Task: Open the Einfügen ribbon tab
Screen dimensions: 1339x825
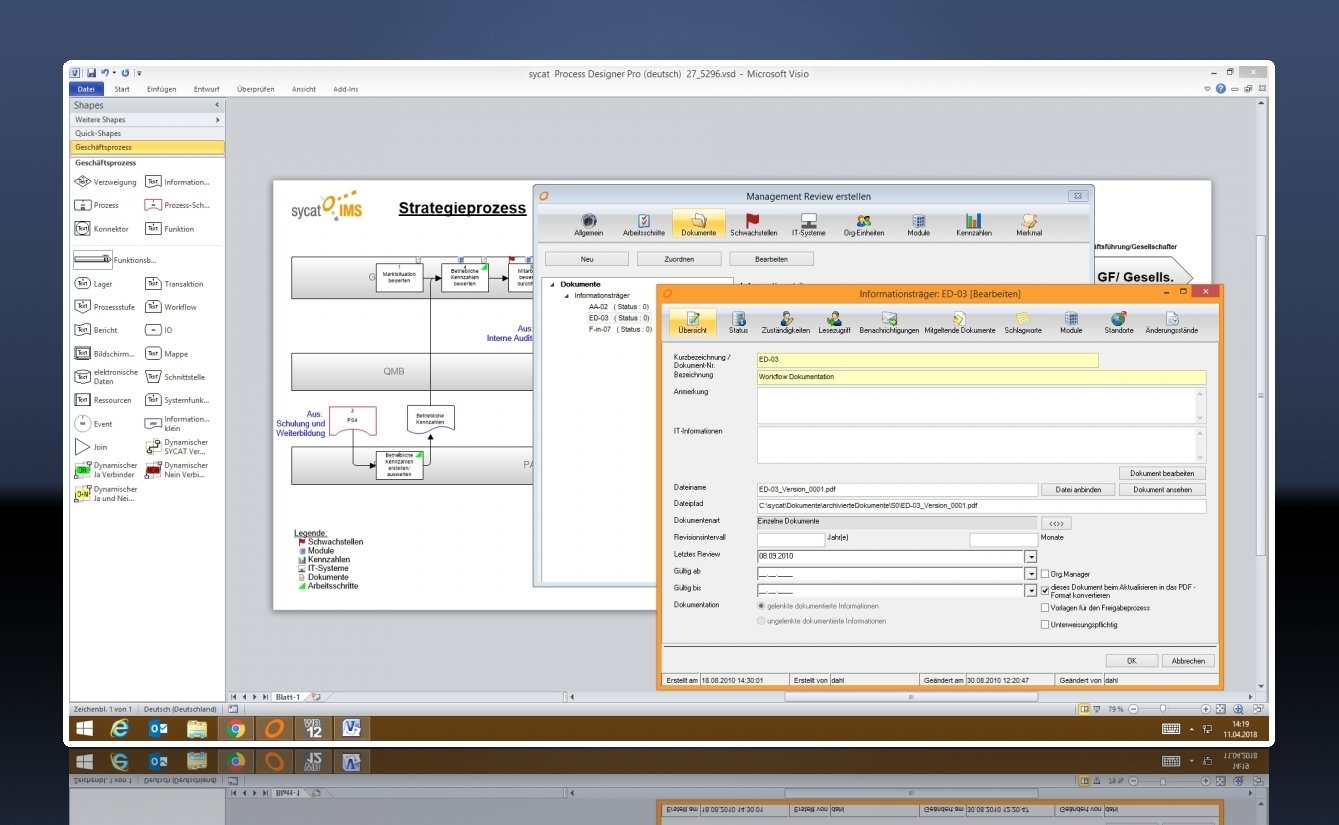Action: pyautogui.click(x=161, y=89)
